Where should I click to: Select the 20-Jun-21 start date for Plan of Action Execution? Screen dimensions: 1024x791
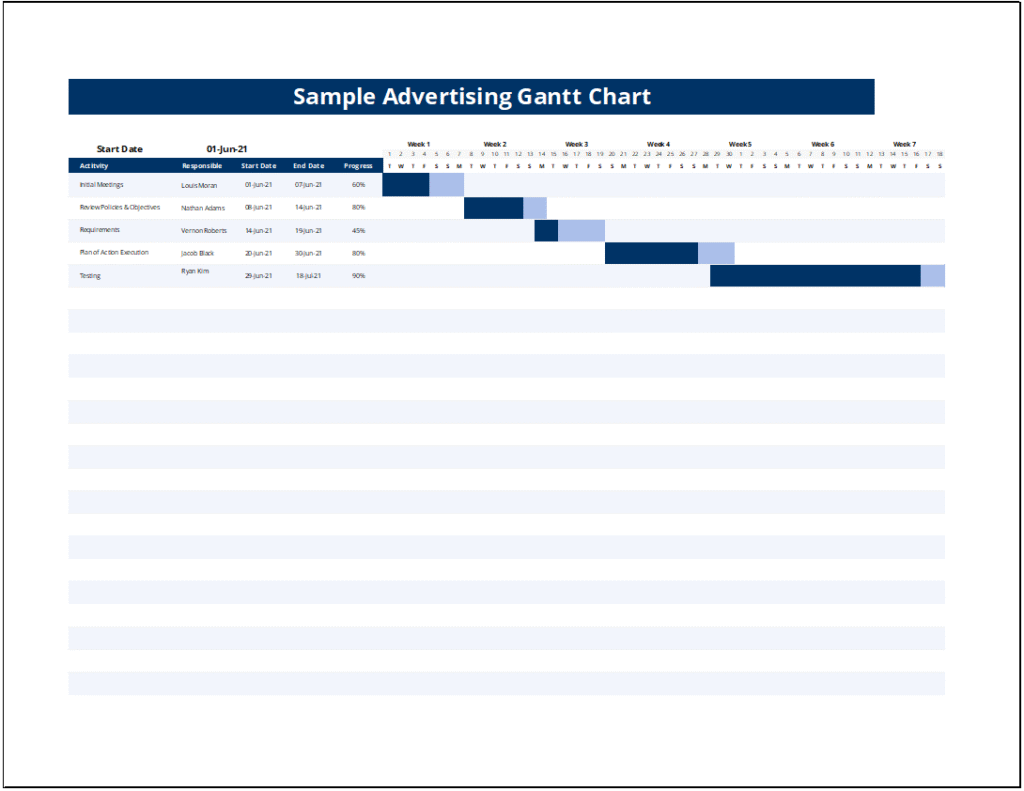click(258, 252)
